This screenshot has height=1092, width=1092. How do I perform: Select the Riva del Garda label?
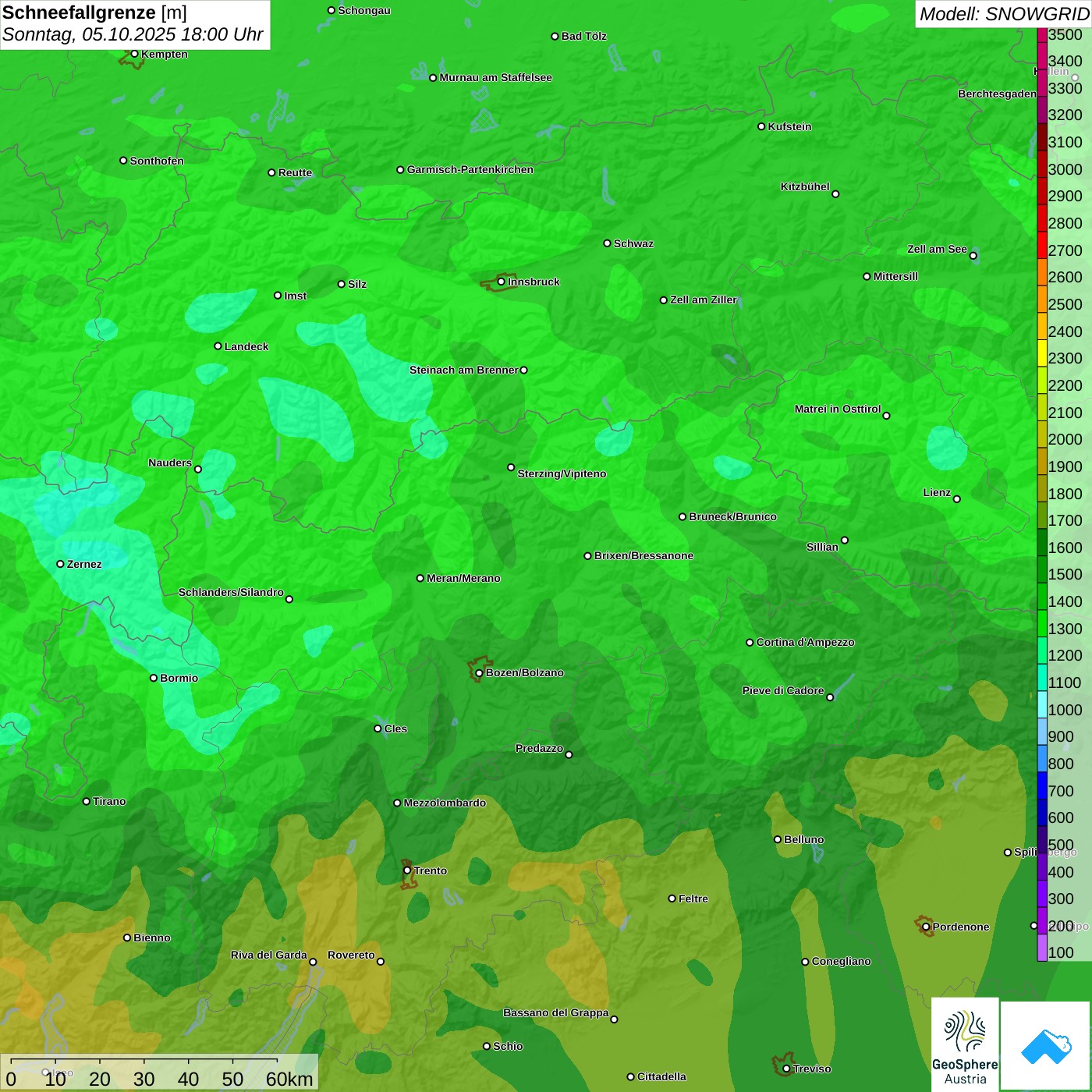tap(269, 955)
